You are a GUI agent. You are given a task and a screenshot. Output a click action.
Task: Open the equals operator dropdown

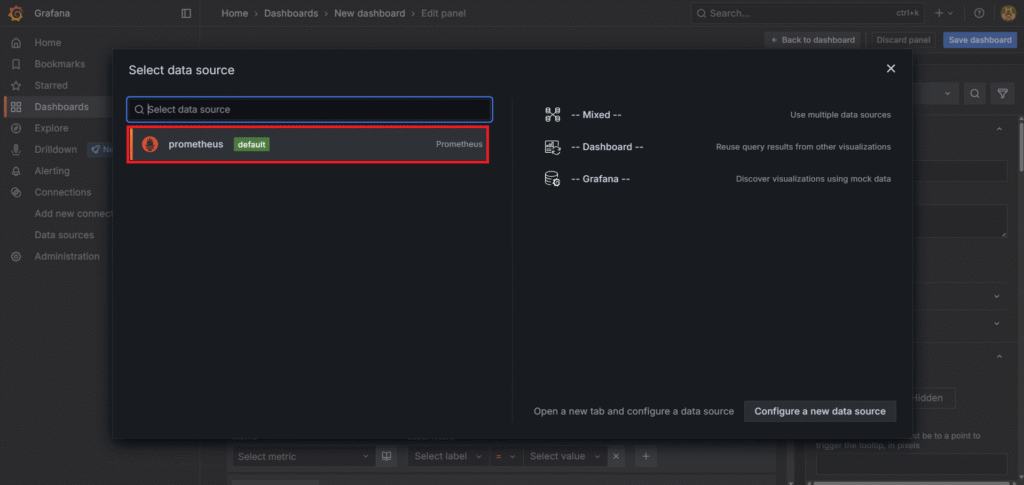505,456
